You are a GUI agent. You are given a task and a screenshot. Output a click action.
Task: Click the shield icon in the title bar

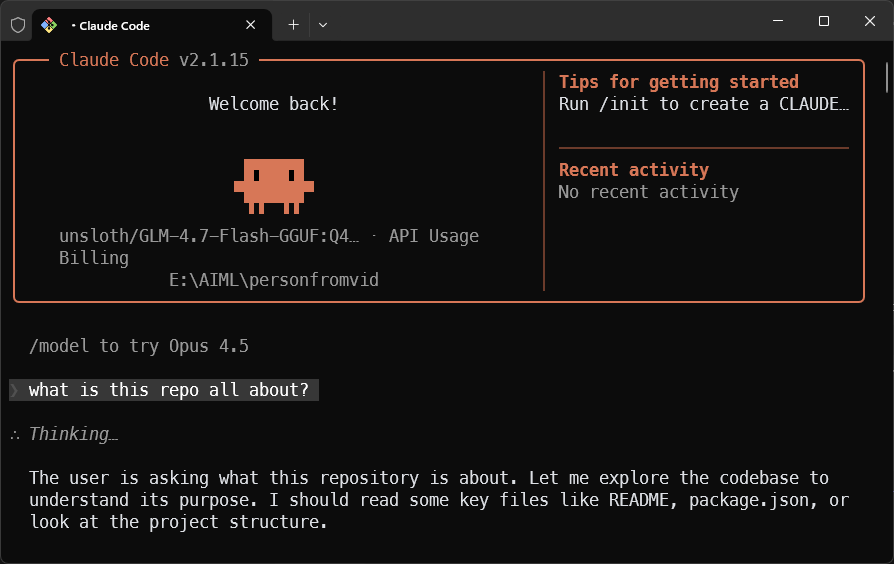[18, 25]
